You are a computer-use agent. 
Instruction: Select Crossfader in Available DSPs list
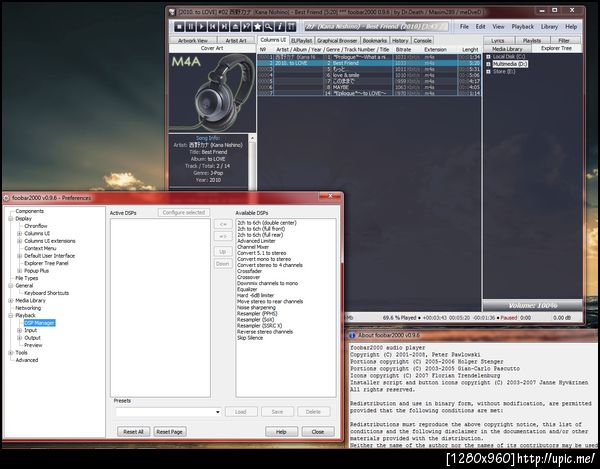pos(249,271)
